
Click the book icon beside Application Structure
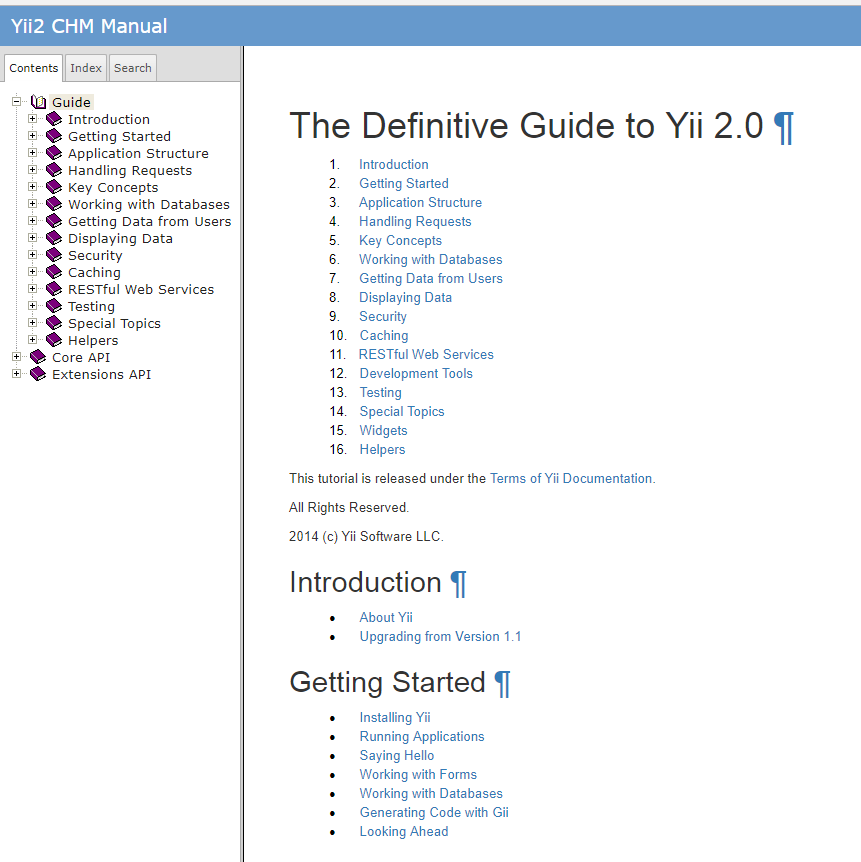[54, 153]
